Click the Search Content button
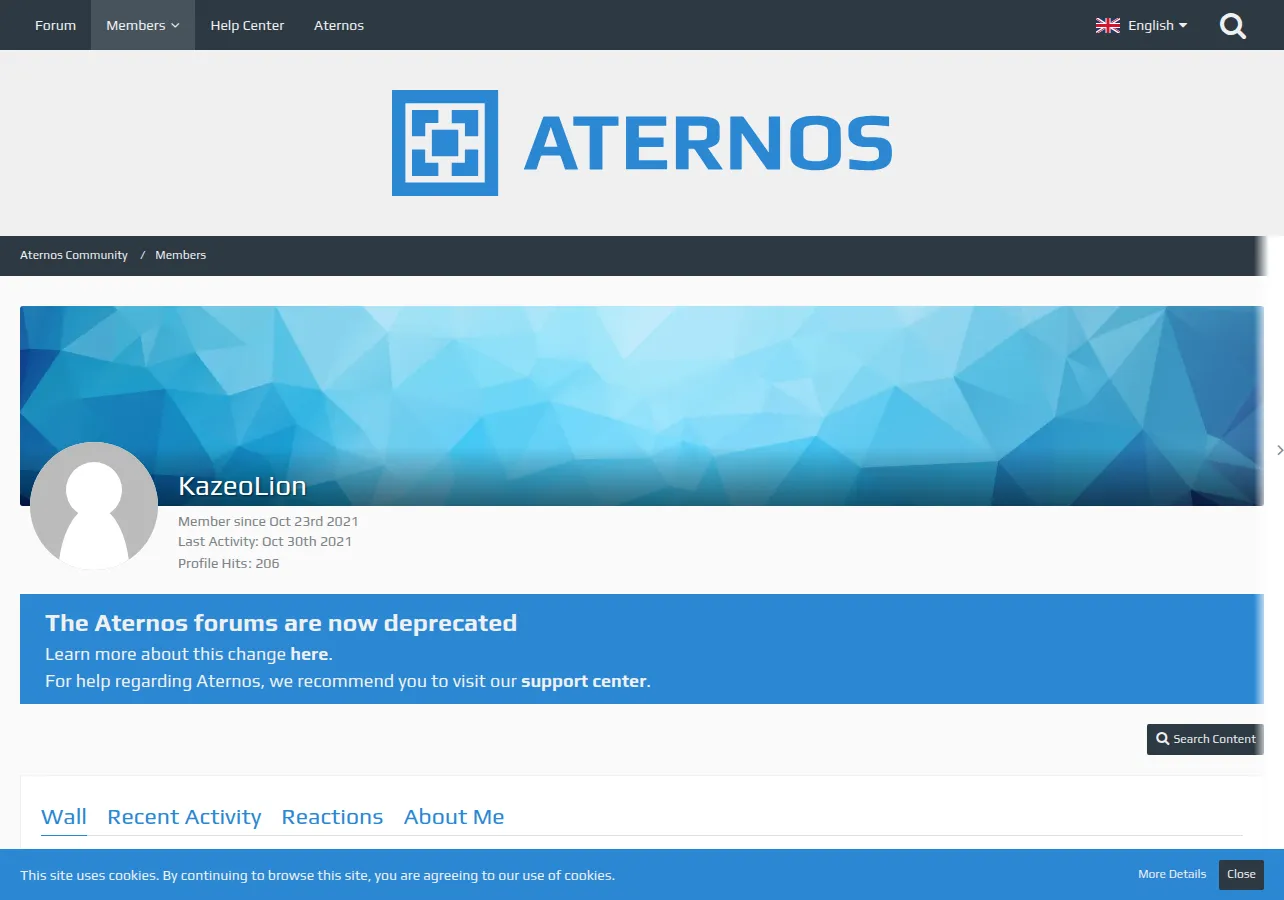The width and height of the screenshot is (1284, 900). pos(1205,739)
